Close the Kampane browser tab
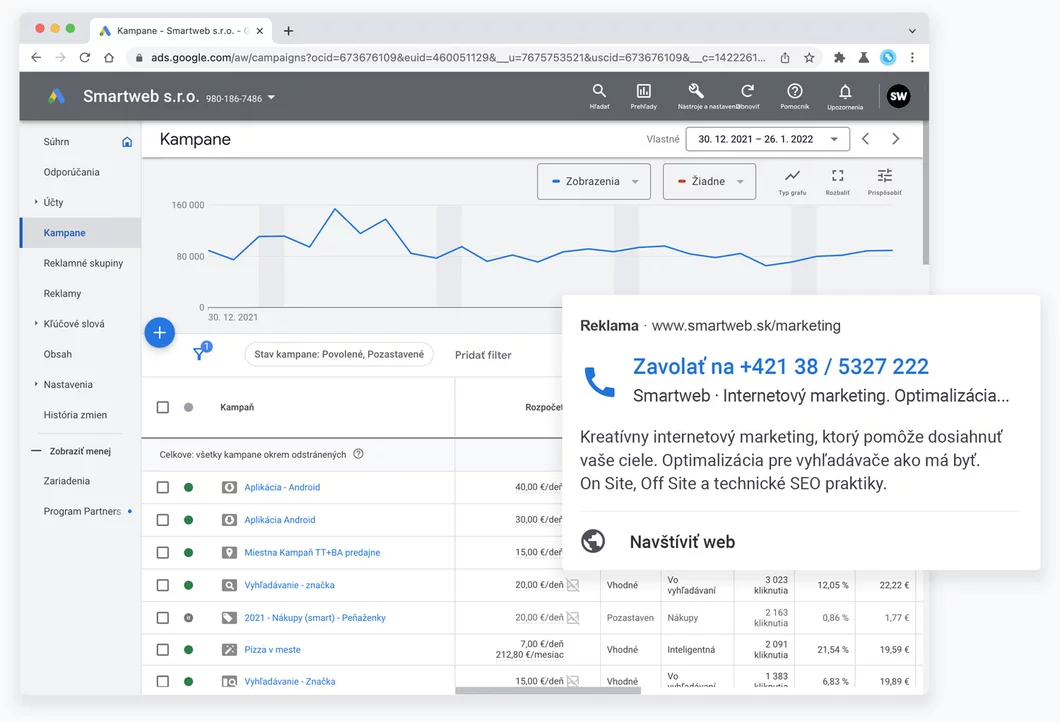 click(260, 31)
